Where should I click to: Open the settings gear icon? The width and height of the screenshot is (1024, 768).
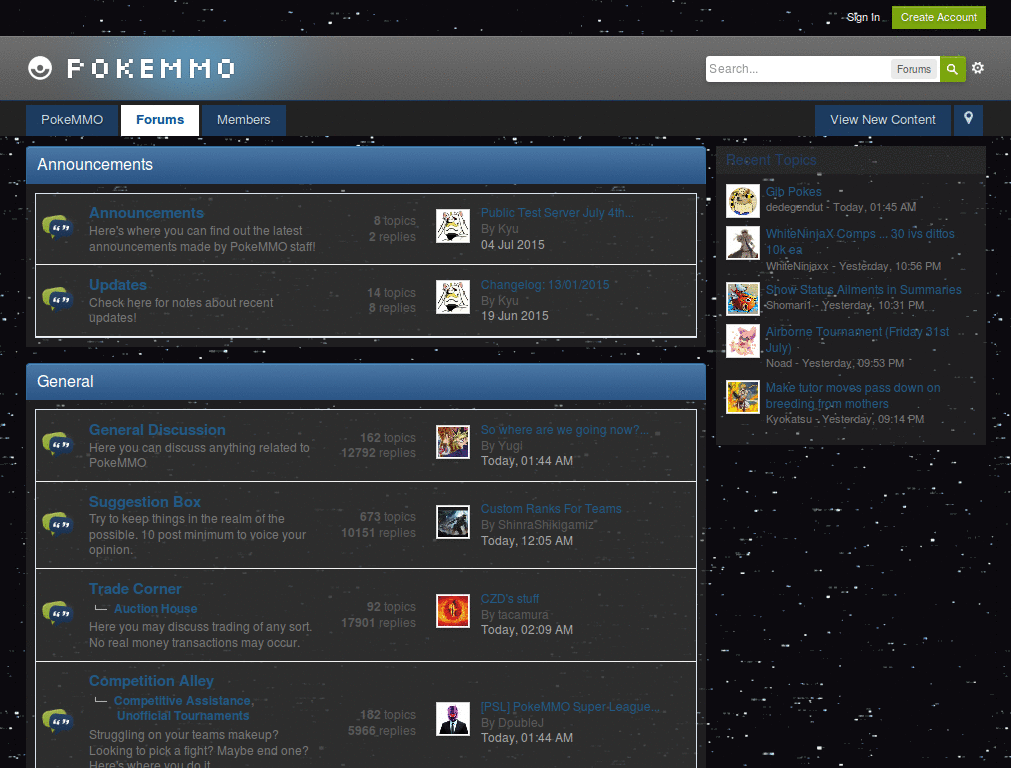click(978, 68)
